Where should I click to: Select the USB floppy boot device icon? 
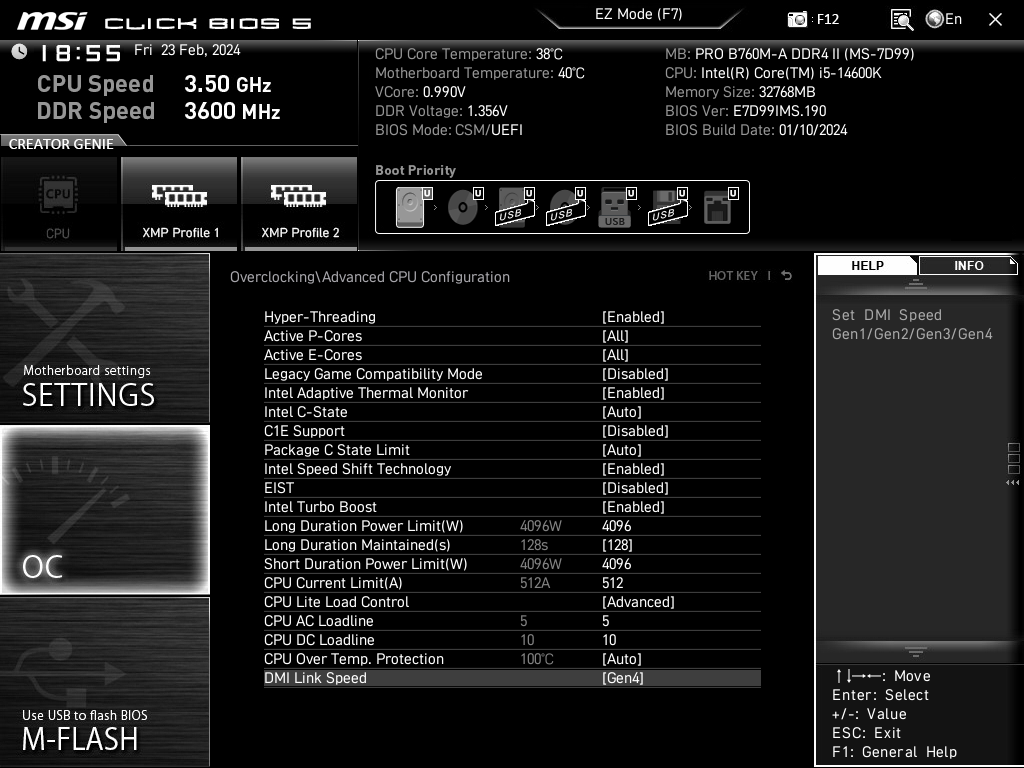pyautogui.click(x=667, y=207)
